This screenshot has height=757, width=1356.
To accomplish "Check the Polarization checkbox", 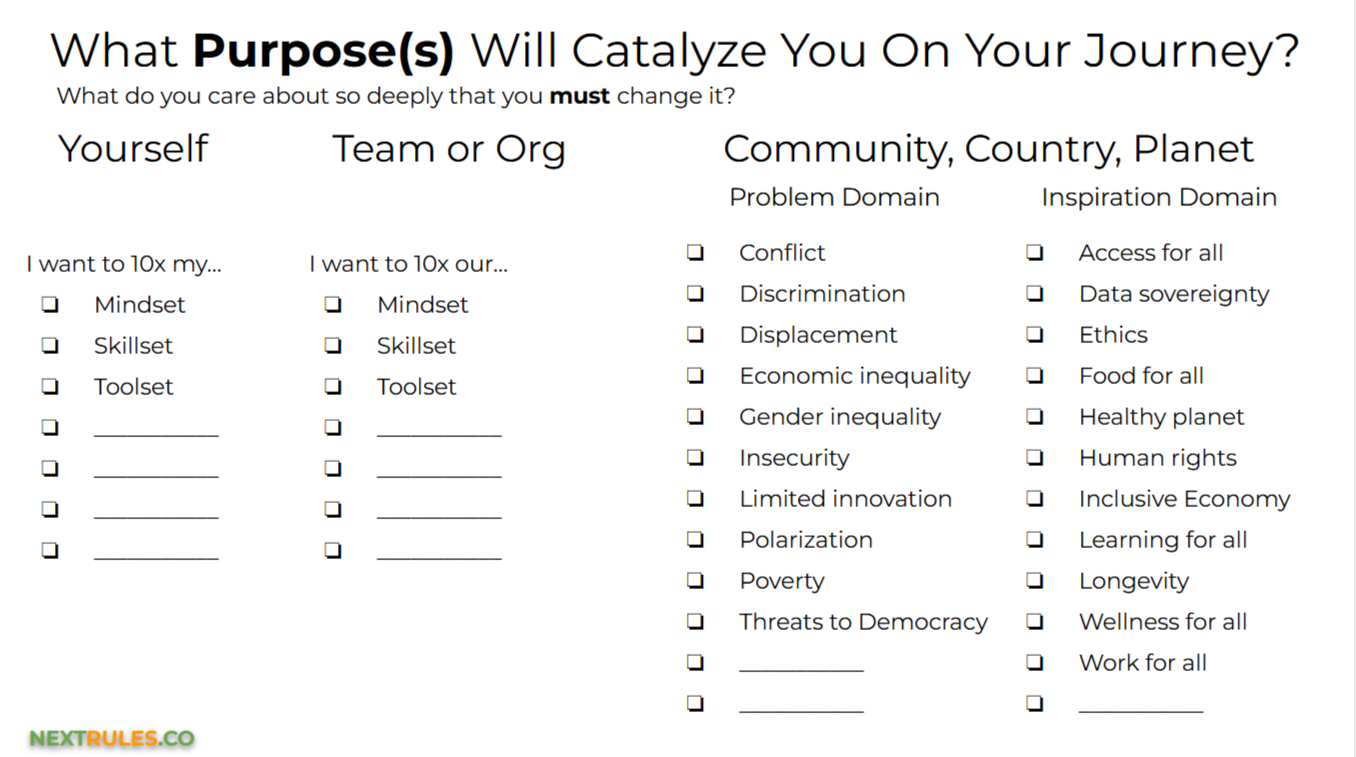I will pos(695,540).
